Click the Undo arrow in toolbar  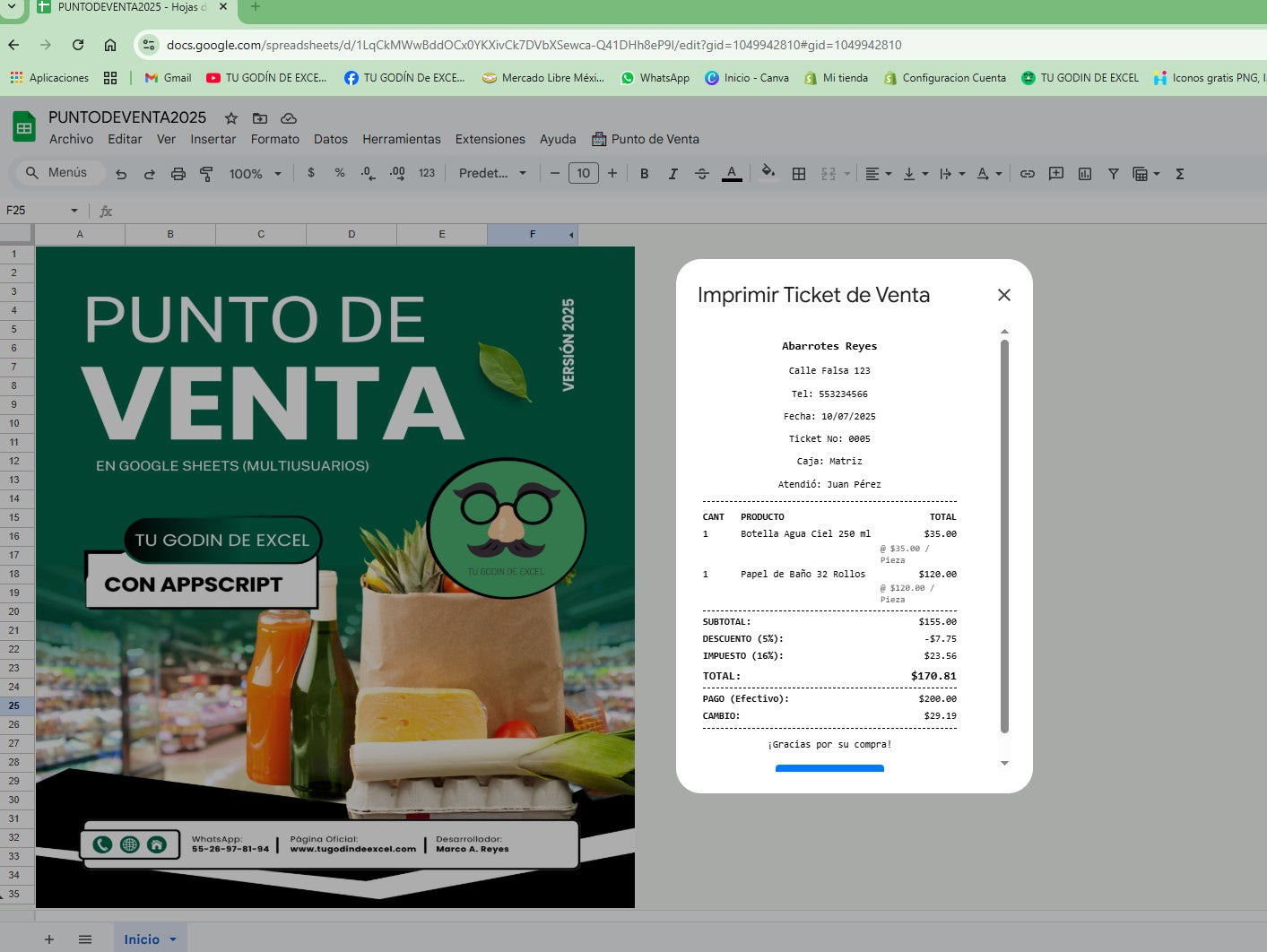tap(121, 174)
